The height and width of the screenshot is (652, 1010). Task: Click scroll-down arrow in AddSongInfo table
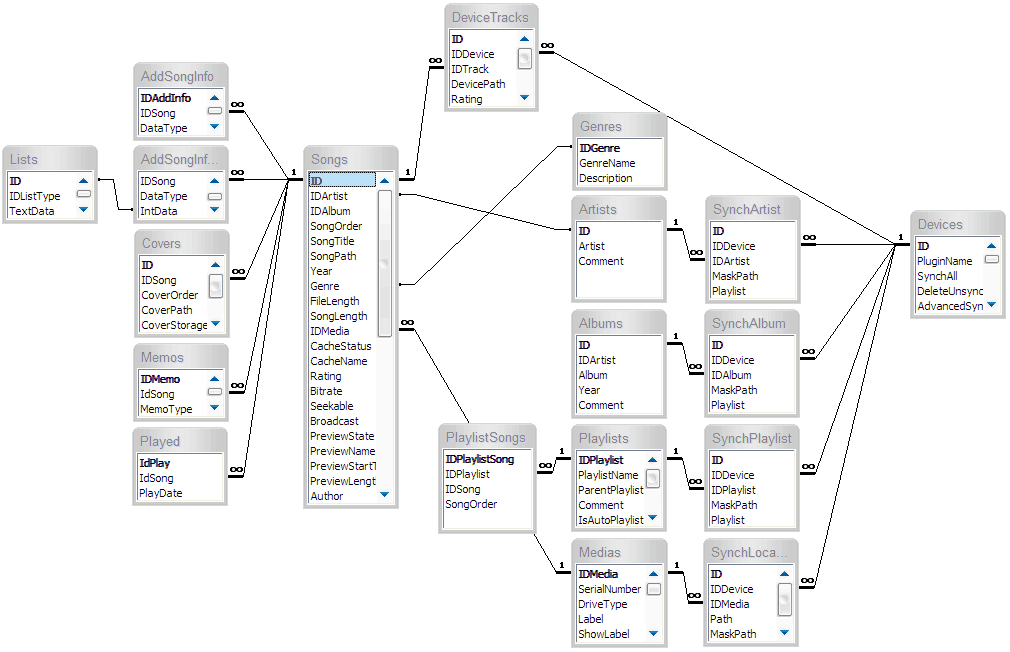coord(214,127)
